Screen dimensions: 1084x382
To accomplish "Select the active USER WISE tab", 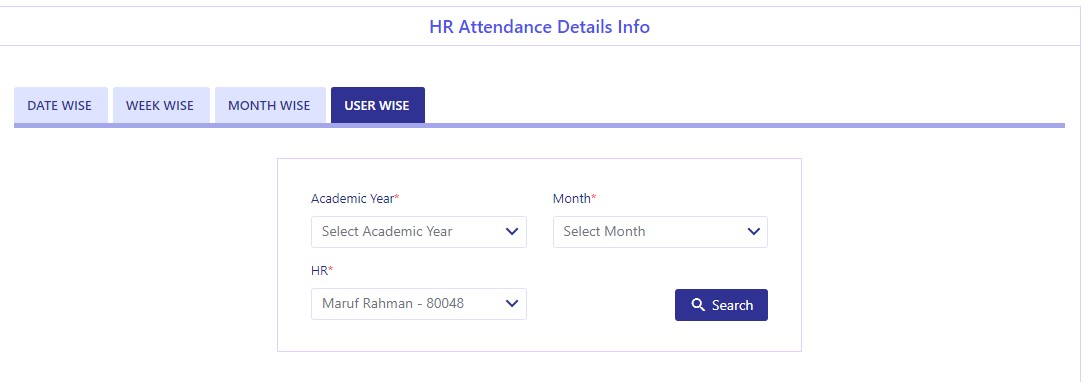I will [377, 106].
